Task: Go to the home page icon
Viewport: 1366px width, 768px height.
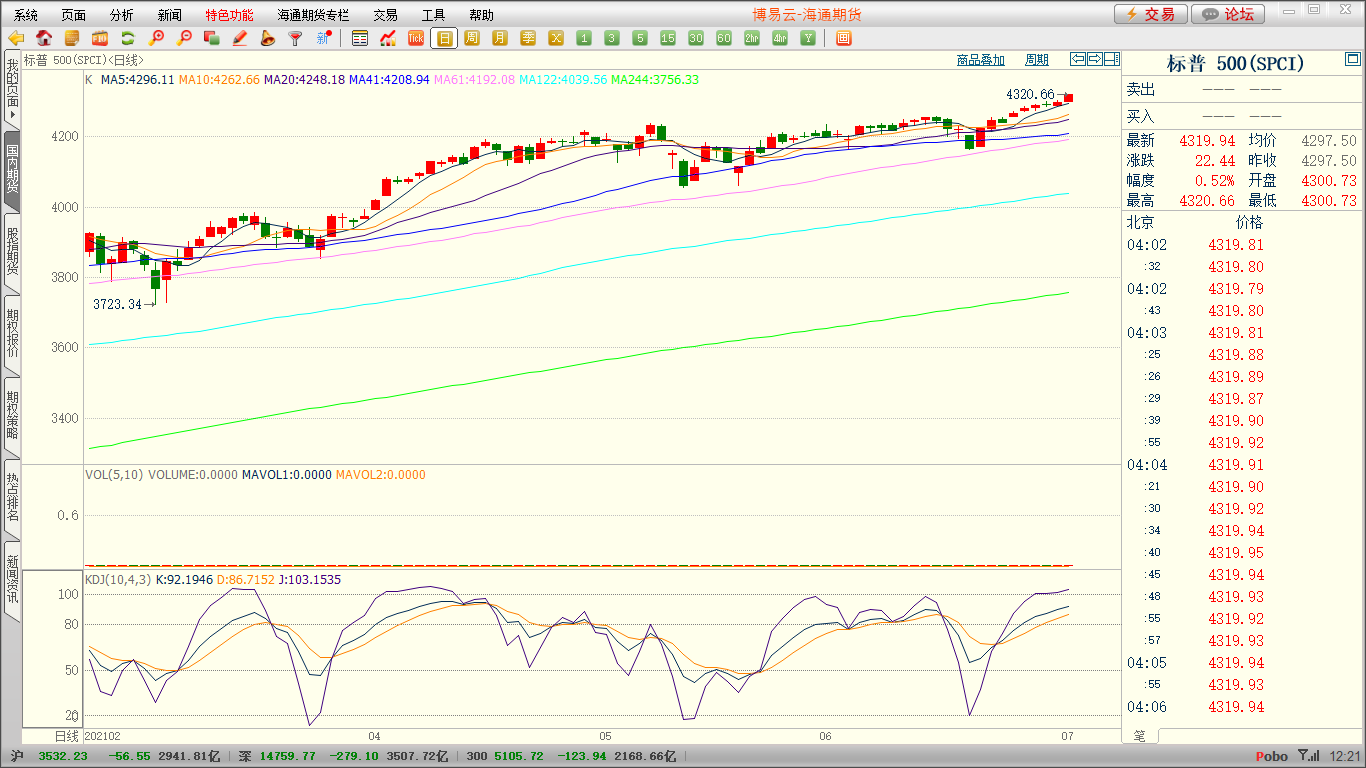Action: (x=44, y=39)
